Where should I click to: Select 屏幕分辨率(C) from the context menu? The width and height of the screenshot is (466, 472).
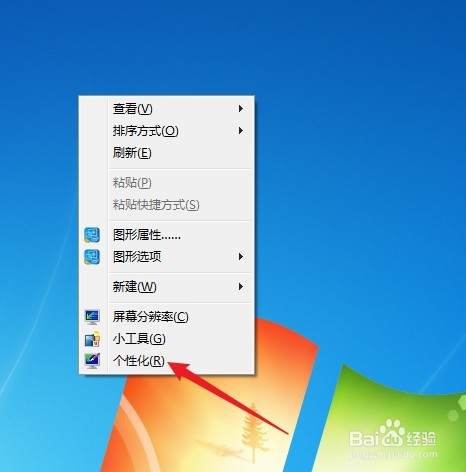pyautogui.click(x=167, y=316)
